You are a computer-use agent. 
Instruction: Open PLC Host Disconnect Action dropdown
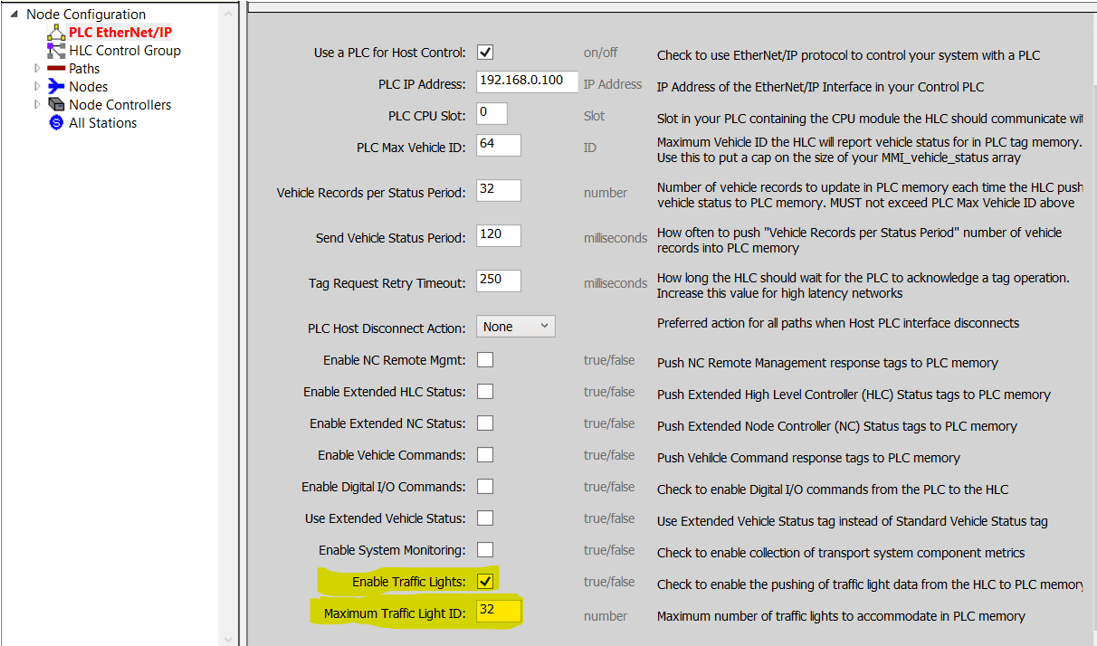[x=515, y=326]
